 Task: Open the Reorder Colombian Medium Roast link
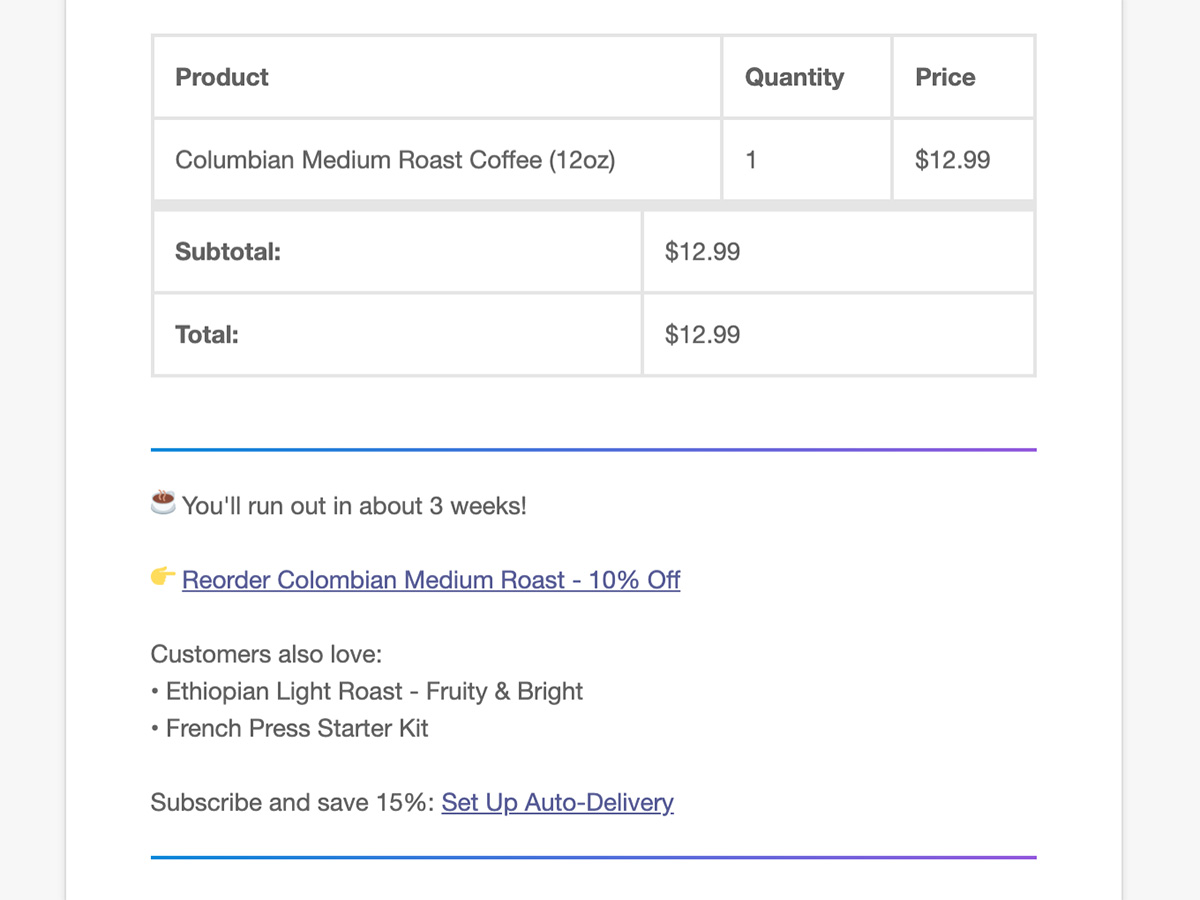[x=431, y=580]
